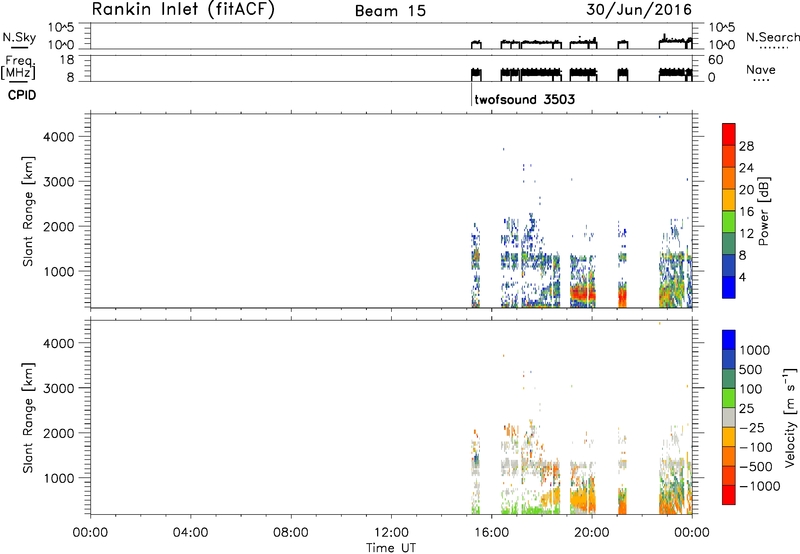Click the date '30/Jun/2016'
This screenshot has height=554, width=800.
(639, 9)
